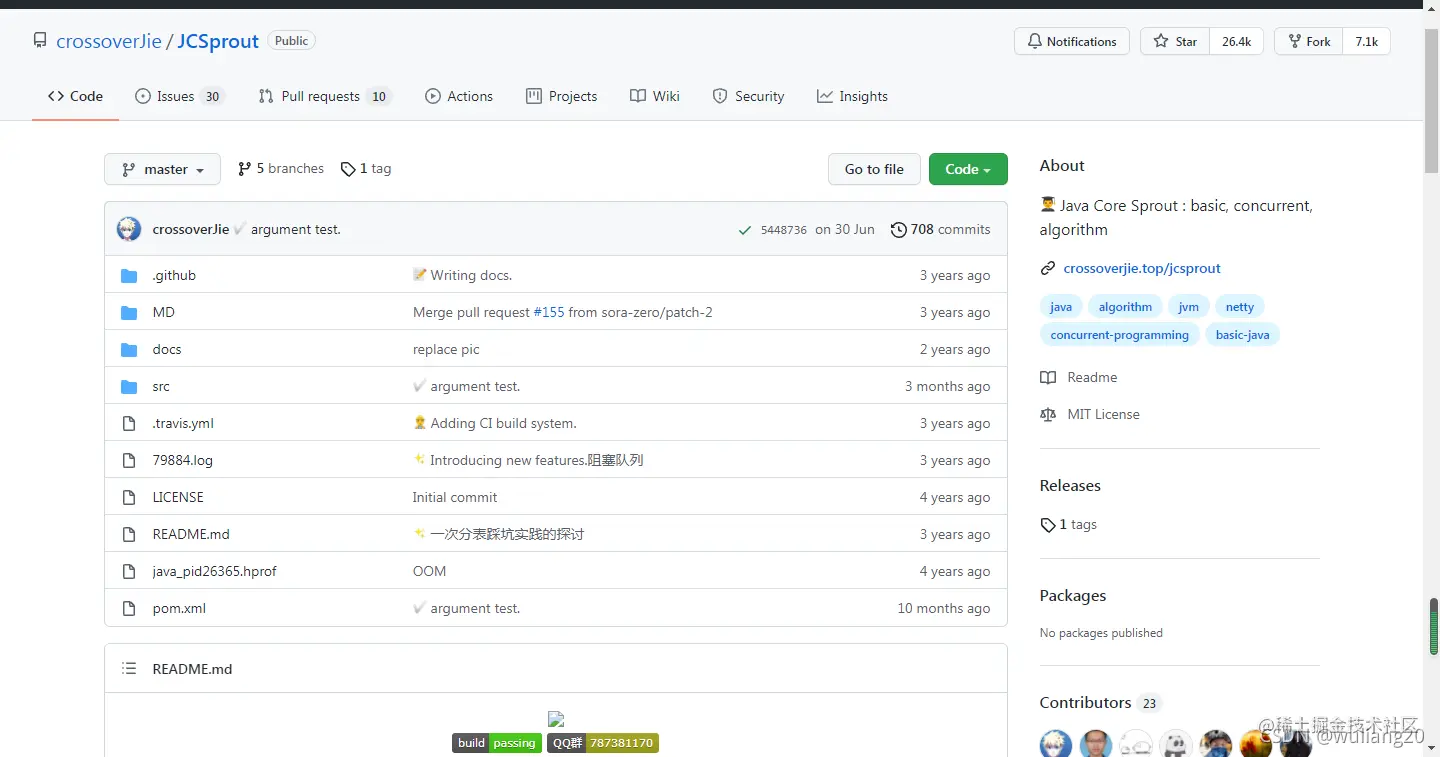Click the MIT License scale icon
Viewport: 1440px width, 757px height.
1048,414
